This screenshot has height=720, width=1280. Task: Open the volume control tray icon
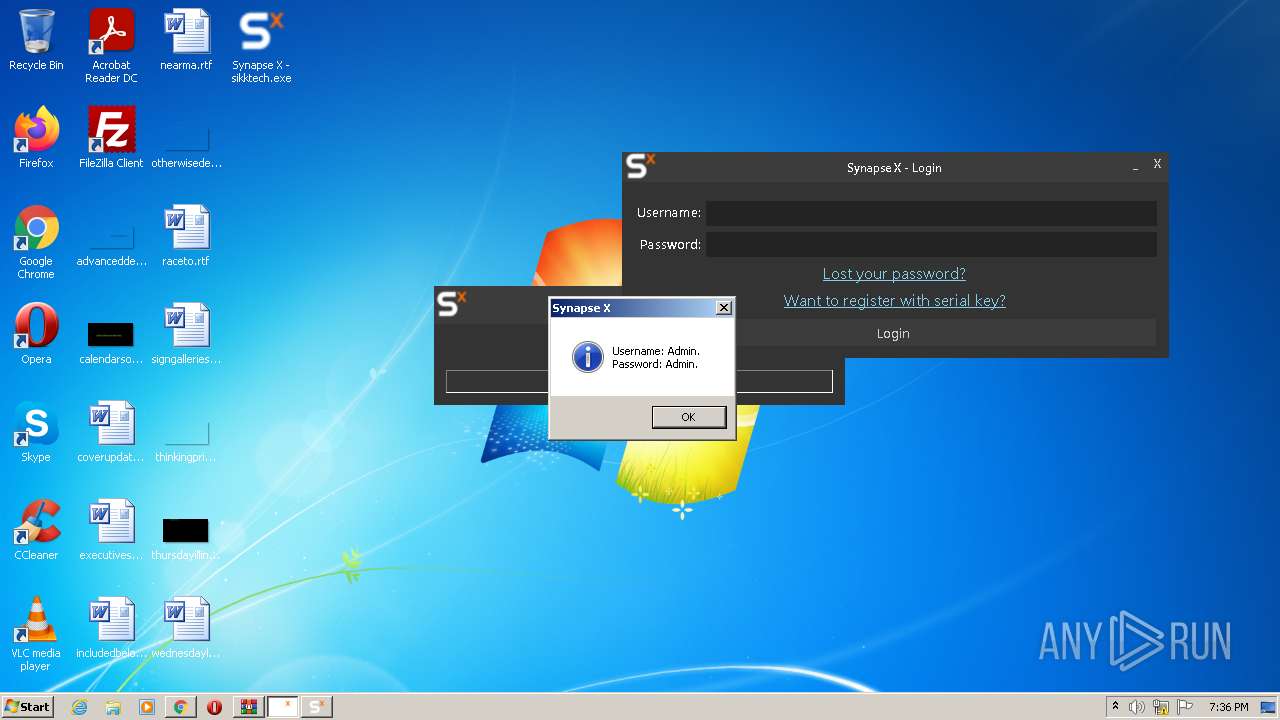point(1137,707)
